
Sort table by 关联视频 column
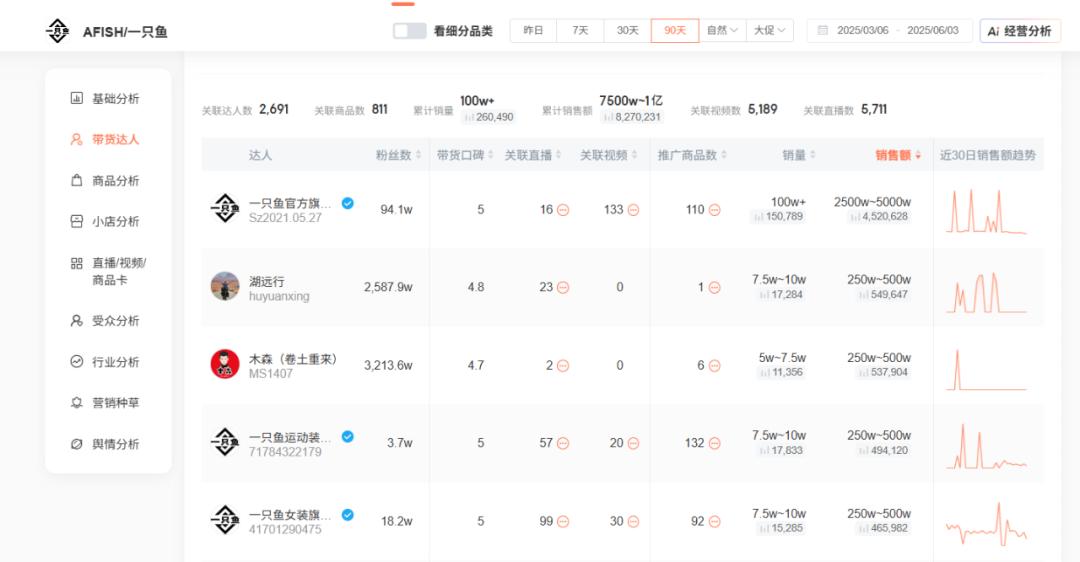pos(608,155)
